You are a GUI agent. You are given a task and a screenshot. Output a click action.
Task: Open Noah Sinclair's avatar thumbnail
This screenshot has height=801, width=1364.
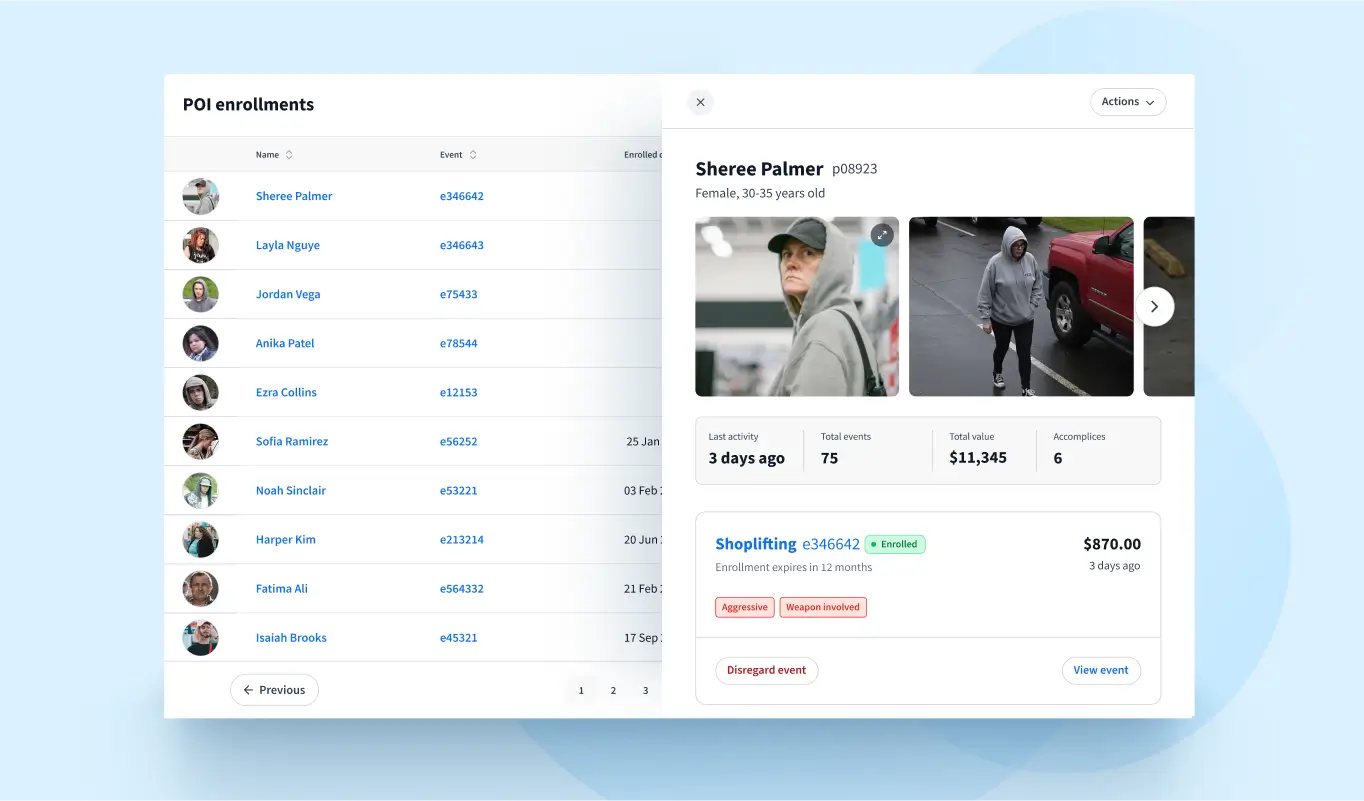pyautogui.click(x=200, y=490)
